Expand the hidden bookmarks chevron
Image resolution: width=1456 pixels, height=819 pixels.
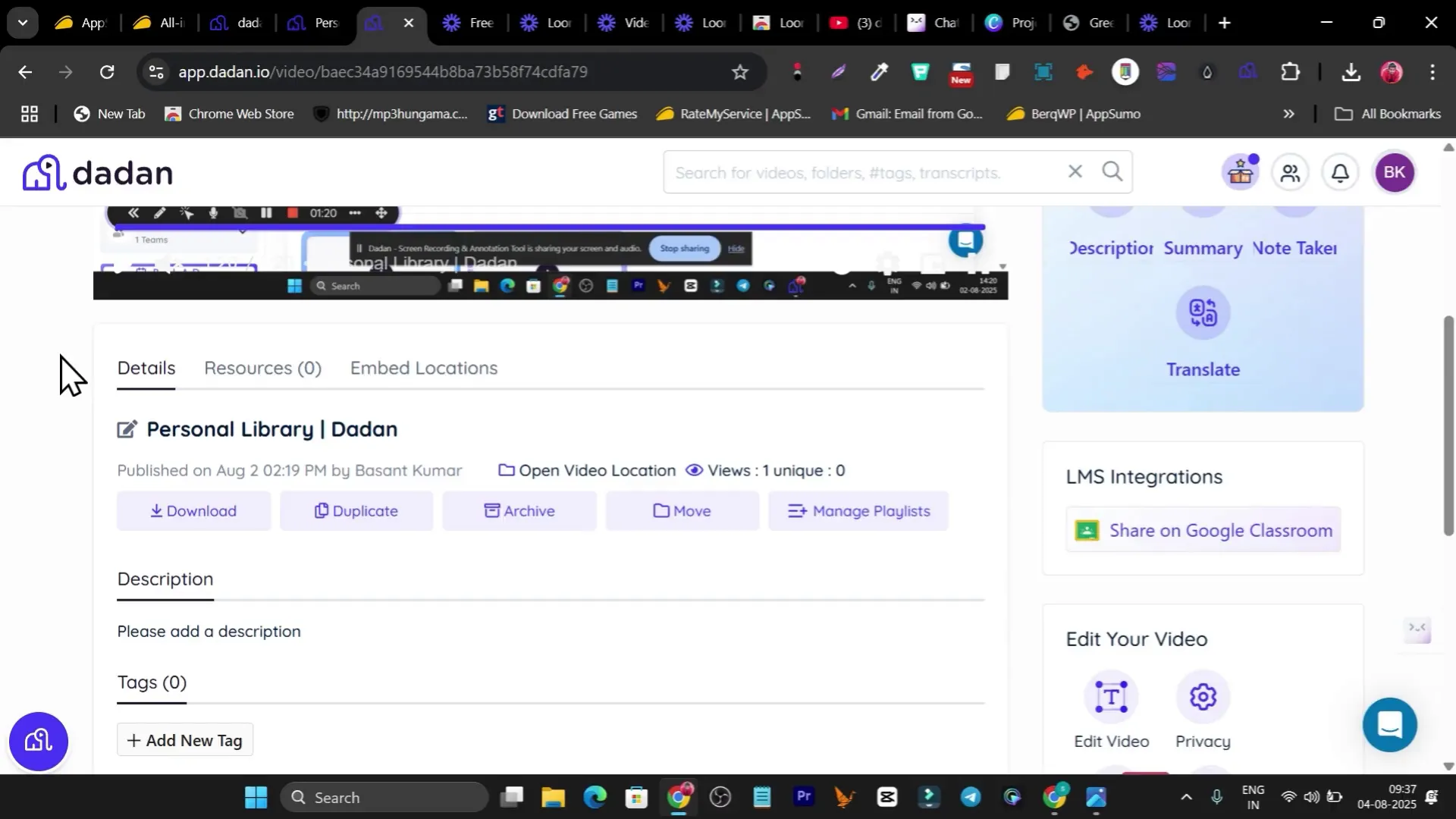tap(1288, 114)
